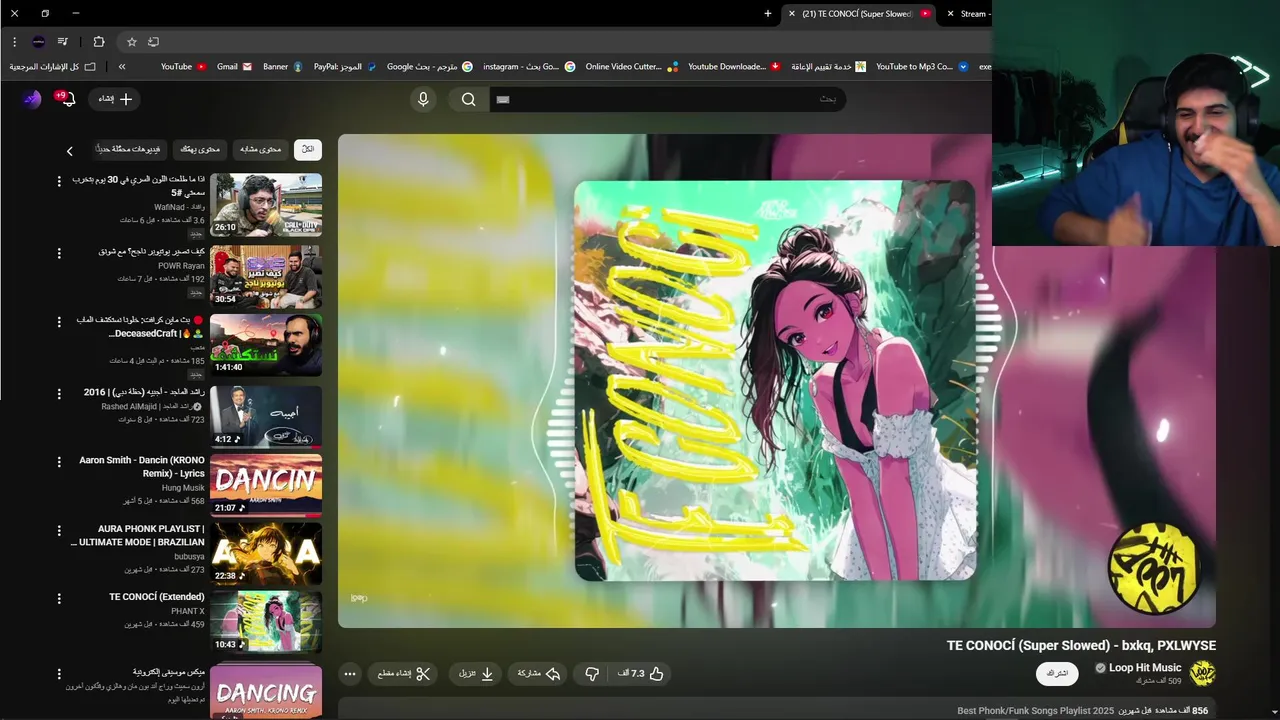Open the Online Video Cutter bookmark

[632, 67]
